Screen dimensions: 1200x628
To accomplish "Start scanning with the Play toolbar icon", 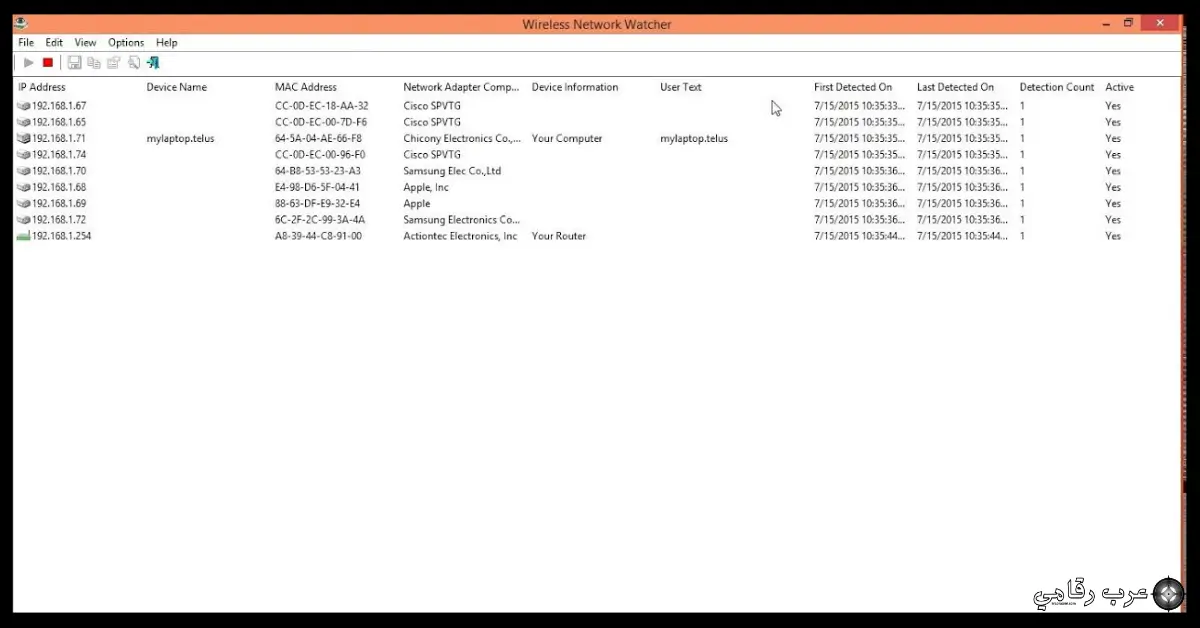I will tap(28, 62).
